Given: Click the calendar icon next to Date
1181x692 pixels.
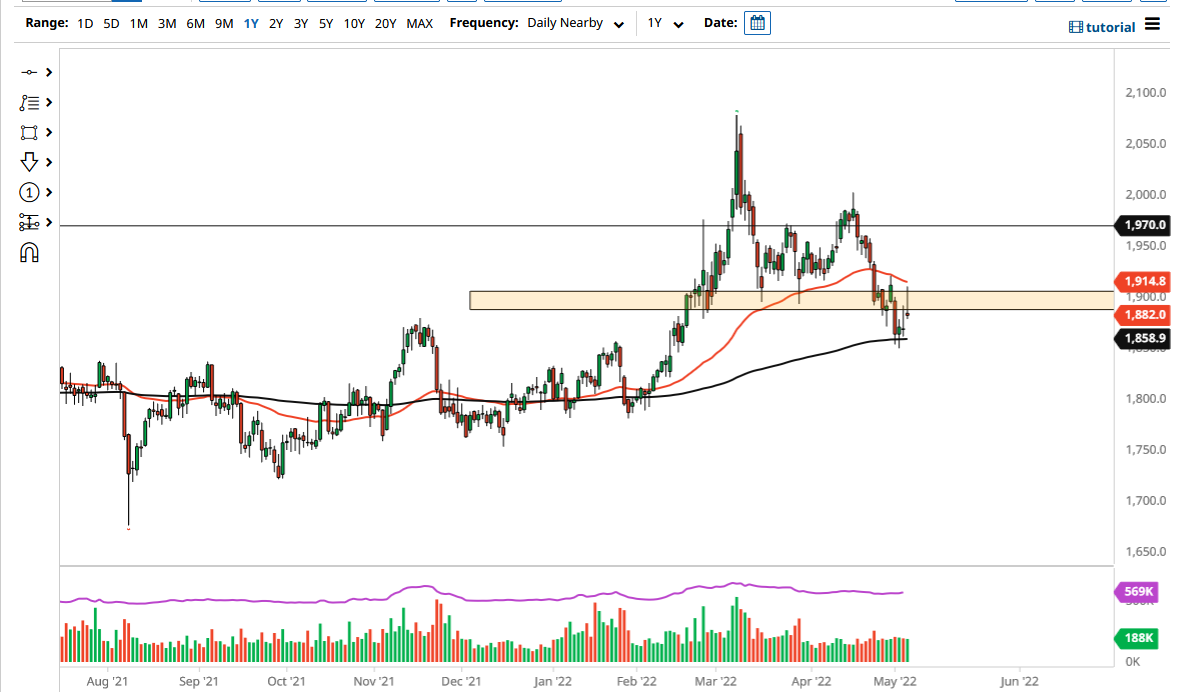Looking at the screenshot, I should (x=757, y=22).
